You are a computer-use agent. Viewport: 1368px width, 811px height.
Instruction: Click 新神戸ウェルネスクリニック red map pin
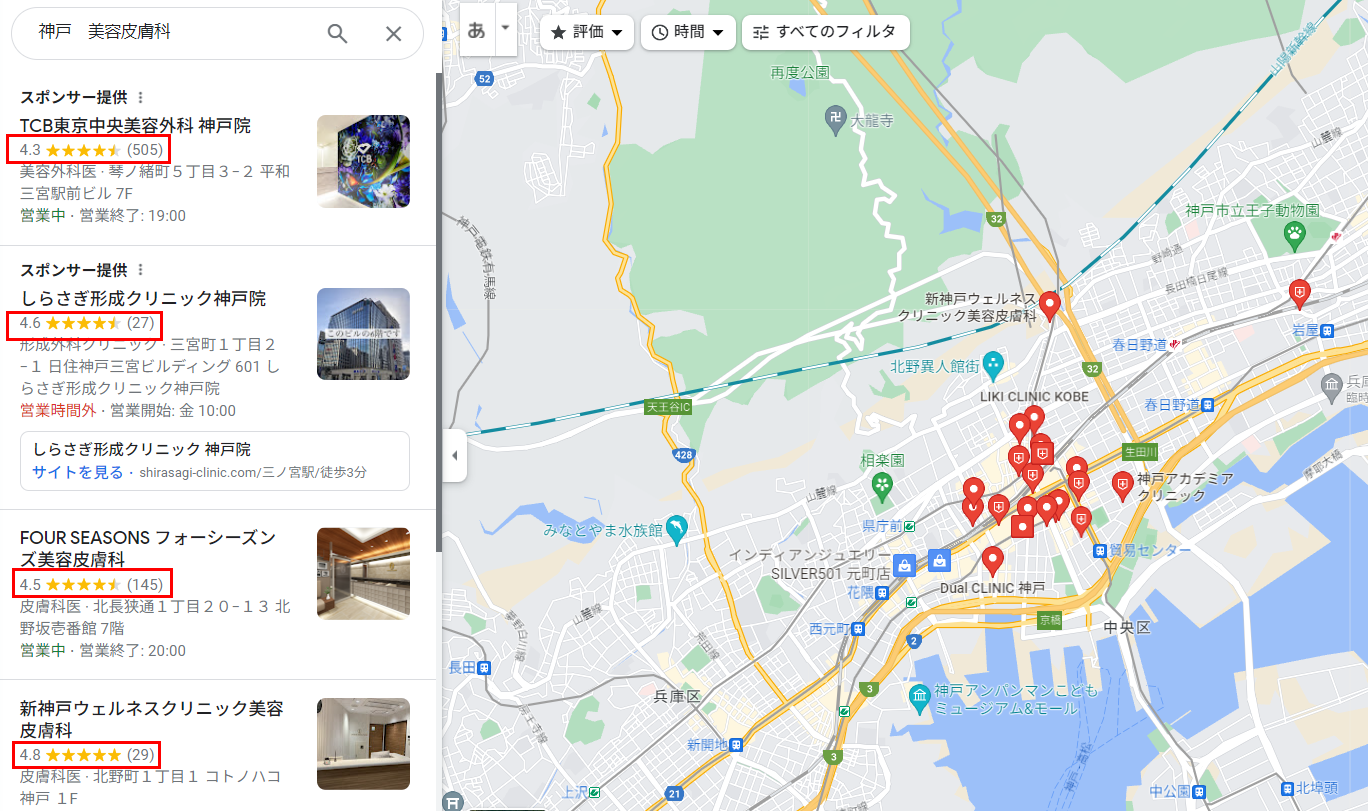coord(1050,304)
